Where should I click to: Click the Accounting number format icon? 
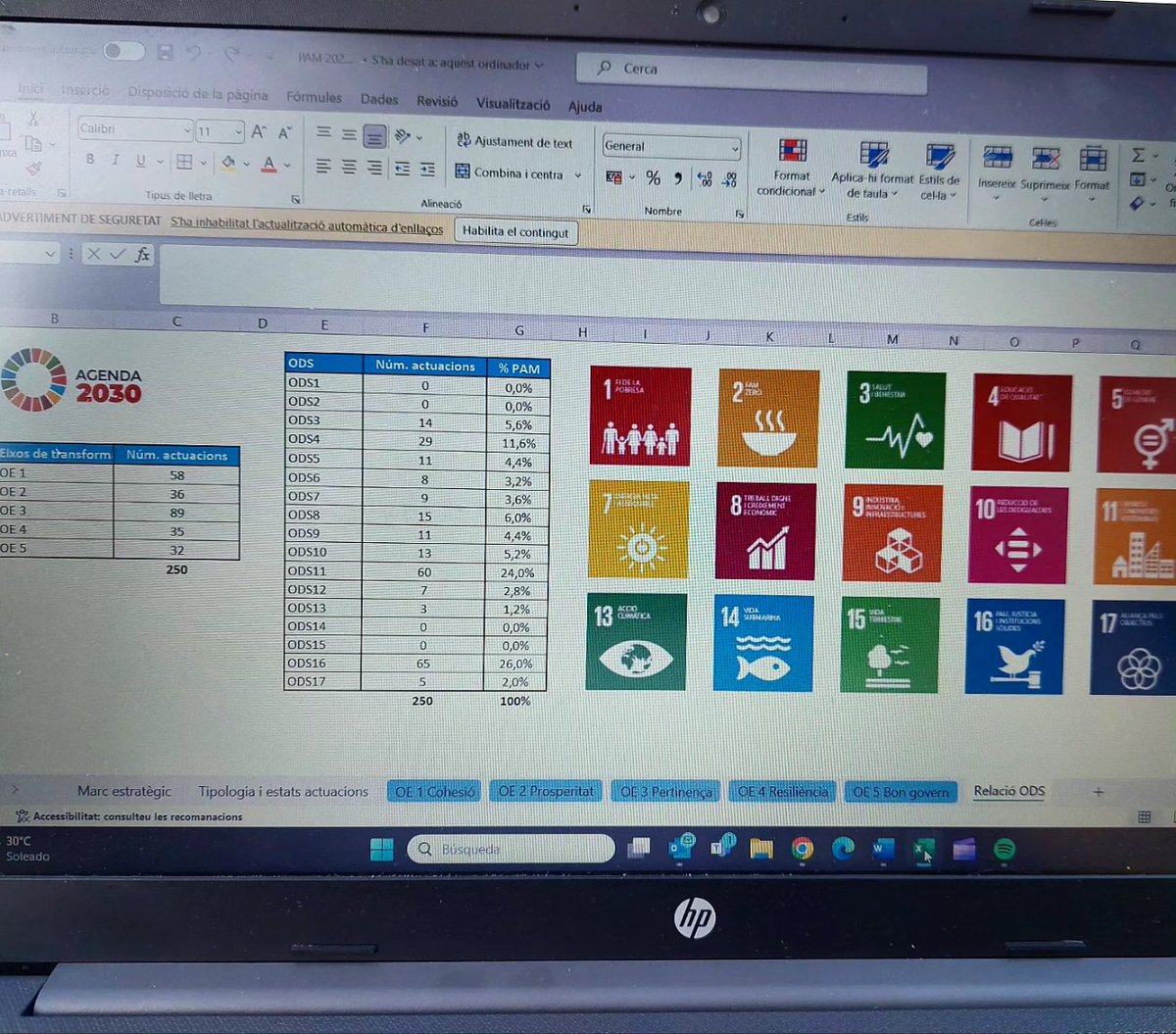[x=614, y=177]
